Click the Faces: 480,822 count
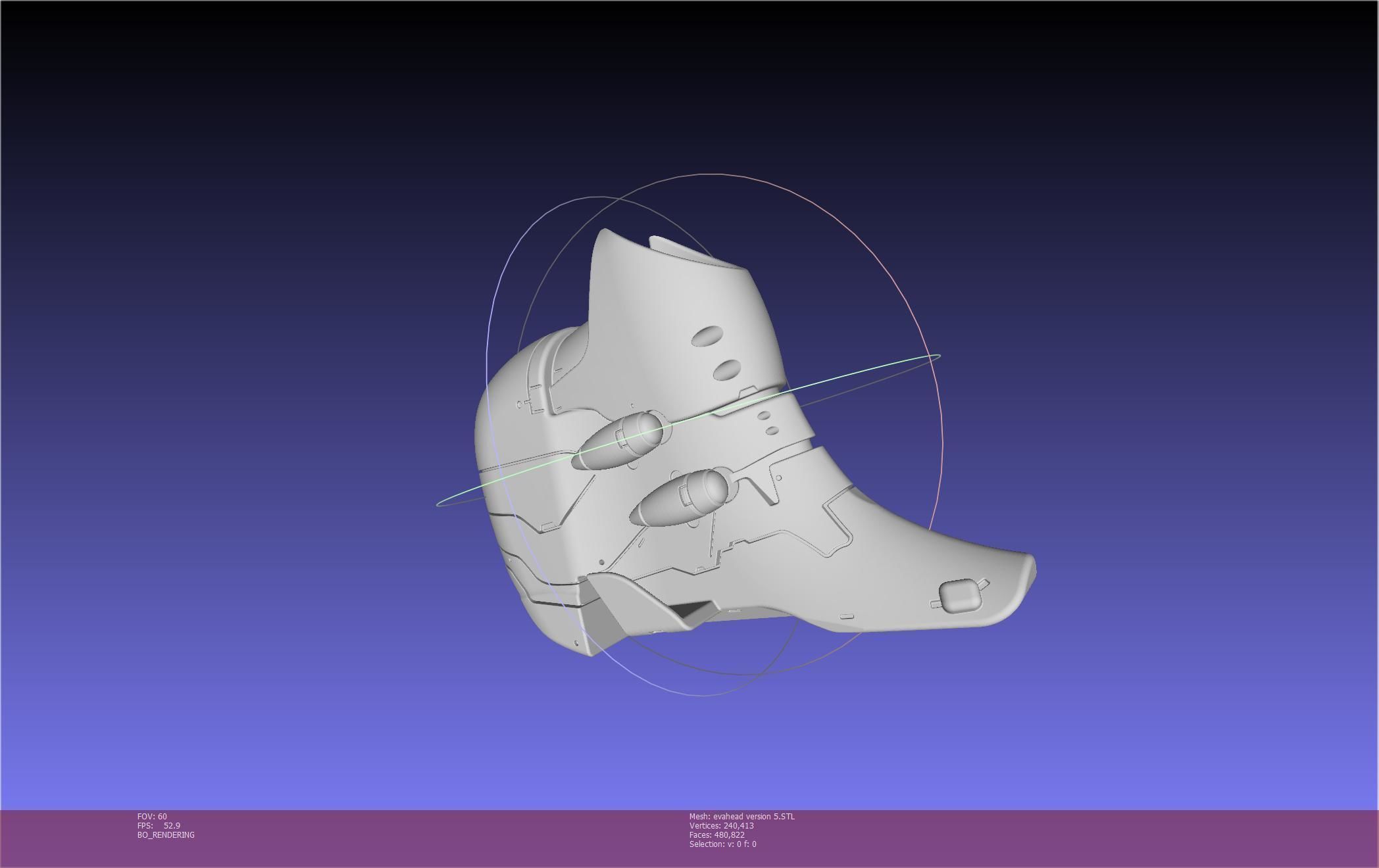 pyautogui.click(x=716, y=834)
